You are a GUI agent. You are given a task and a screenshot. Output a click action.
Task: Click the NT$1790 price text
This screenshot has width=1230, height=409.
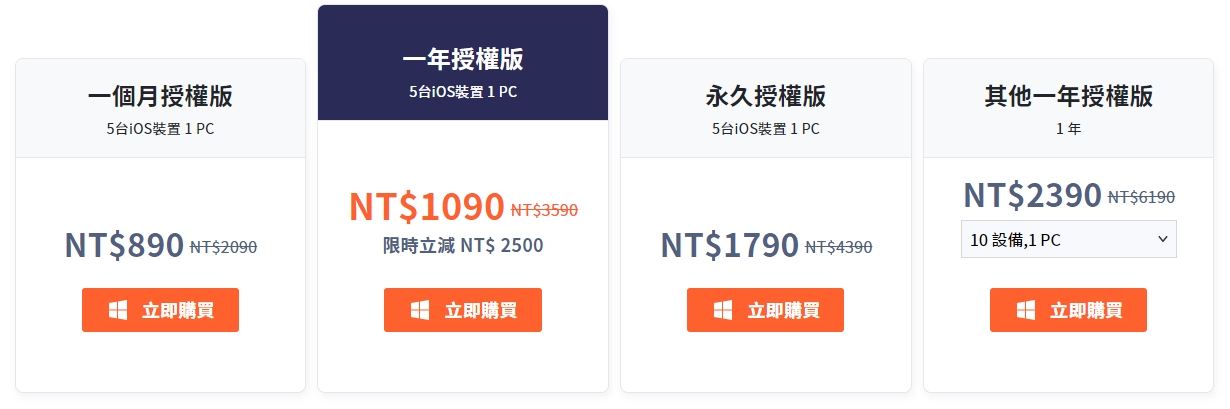click(730, 245)
